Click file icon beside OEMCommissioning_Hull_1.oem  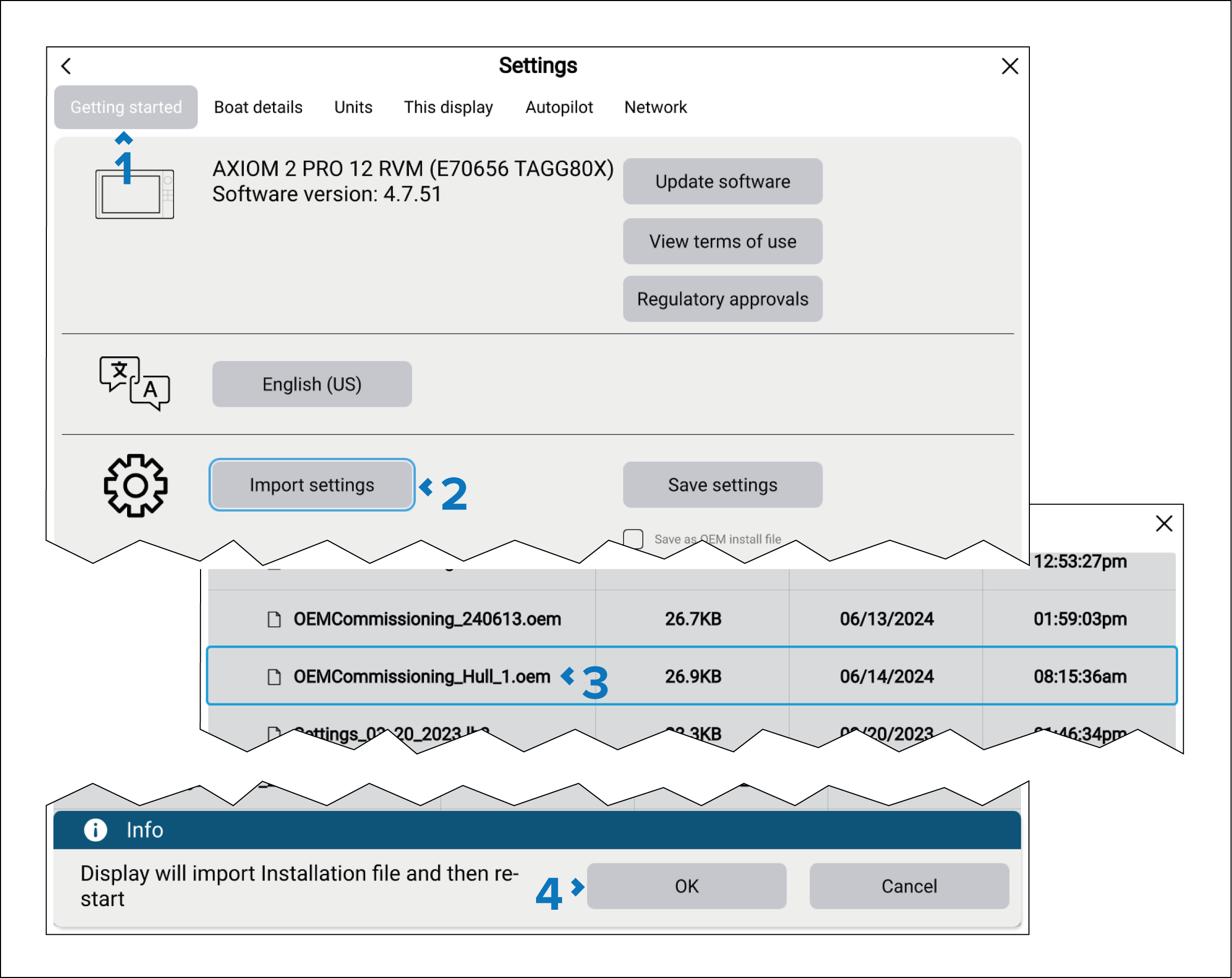pyautogui.click(x=275, y=677)
